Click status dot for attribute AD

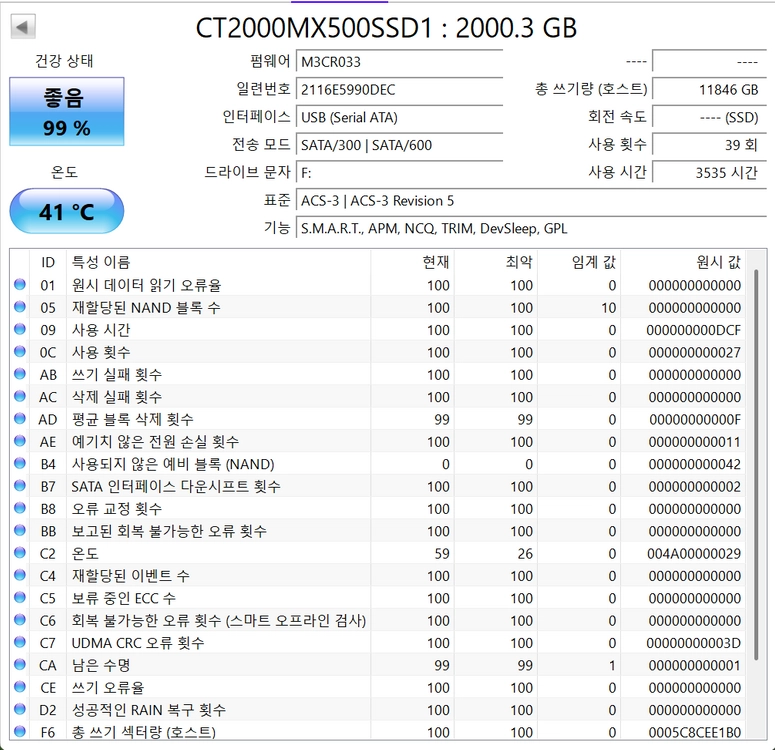[20, 418]
